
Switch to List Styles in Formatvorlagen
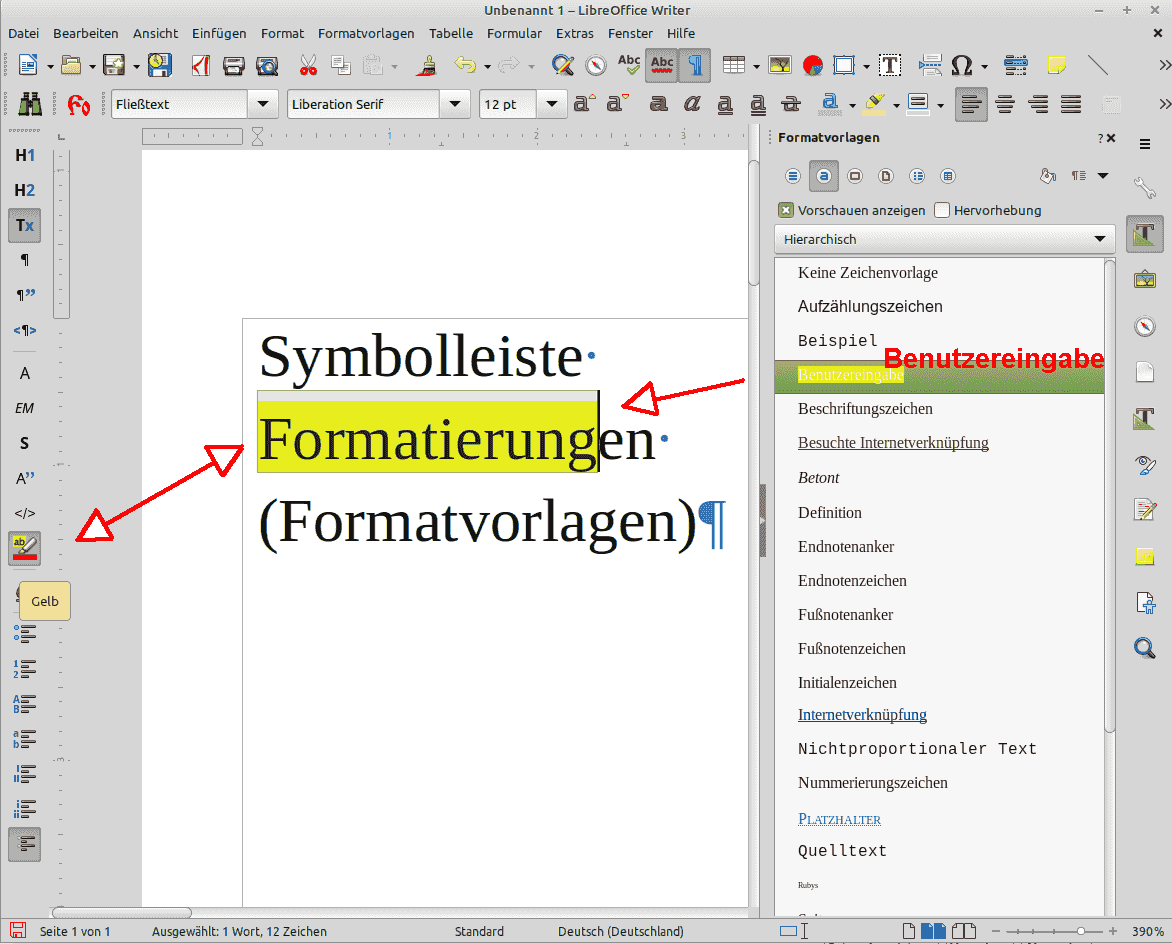coord(917,176)
